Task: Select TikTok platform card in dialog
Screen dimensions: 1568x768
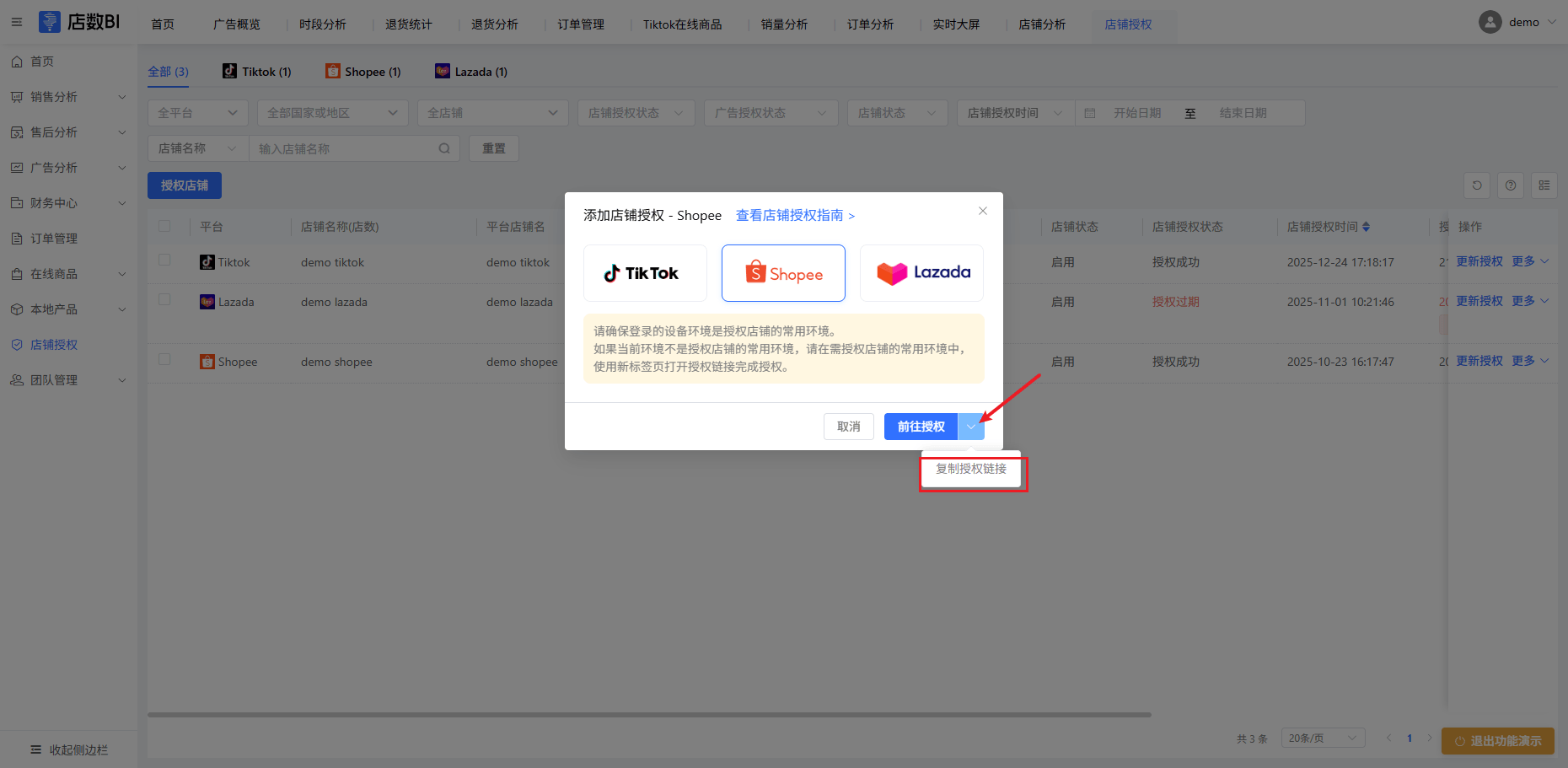Action: (x=645, y=273)
